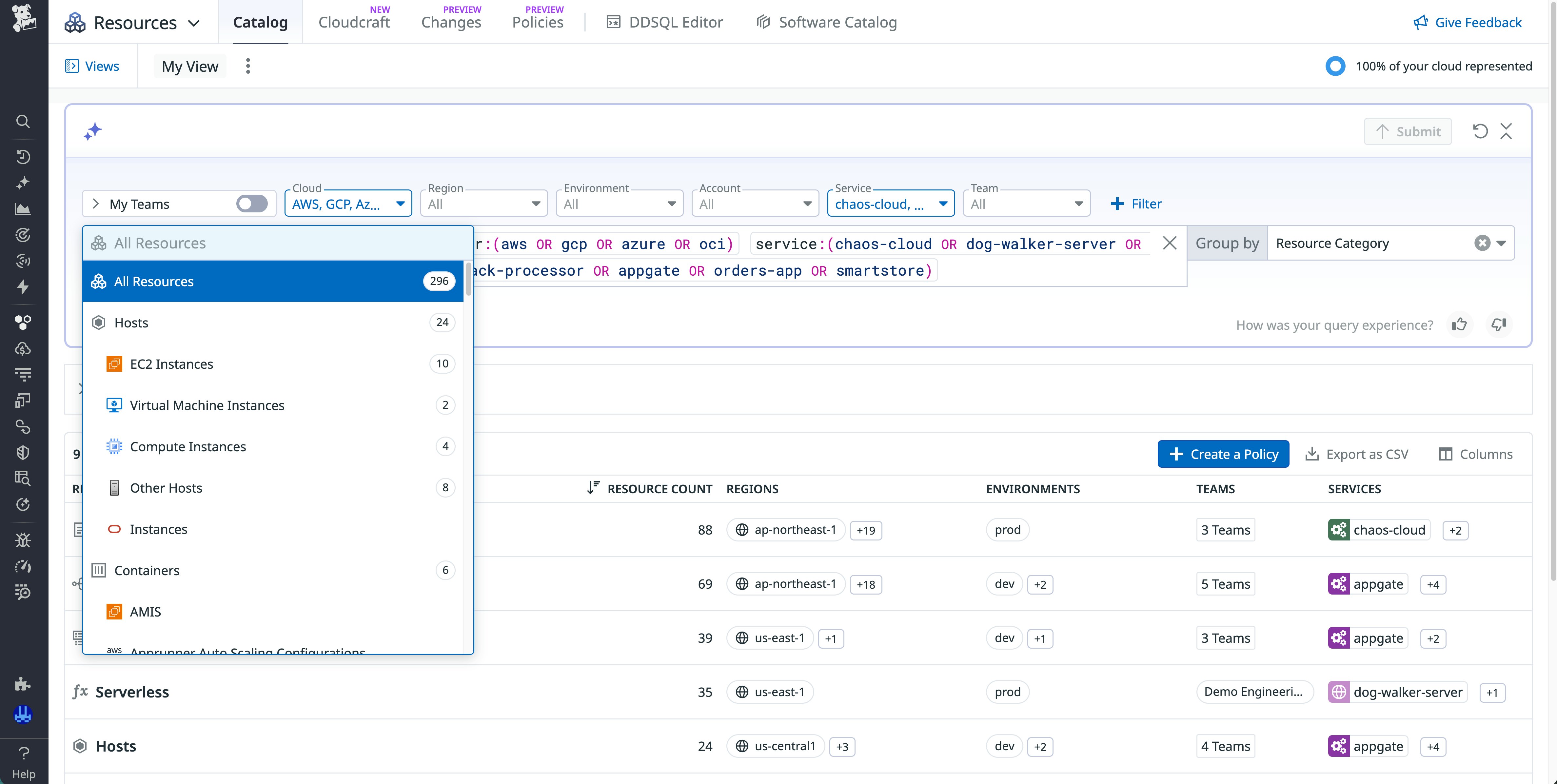Screen dimensions: 1557x784
Task: Open Error Tracking bug icon in sidebar
Action: tap(23, 540)
